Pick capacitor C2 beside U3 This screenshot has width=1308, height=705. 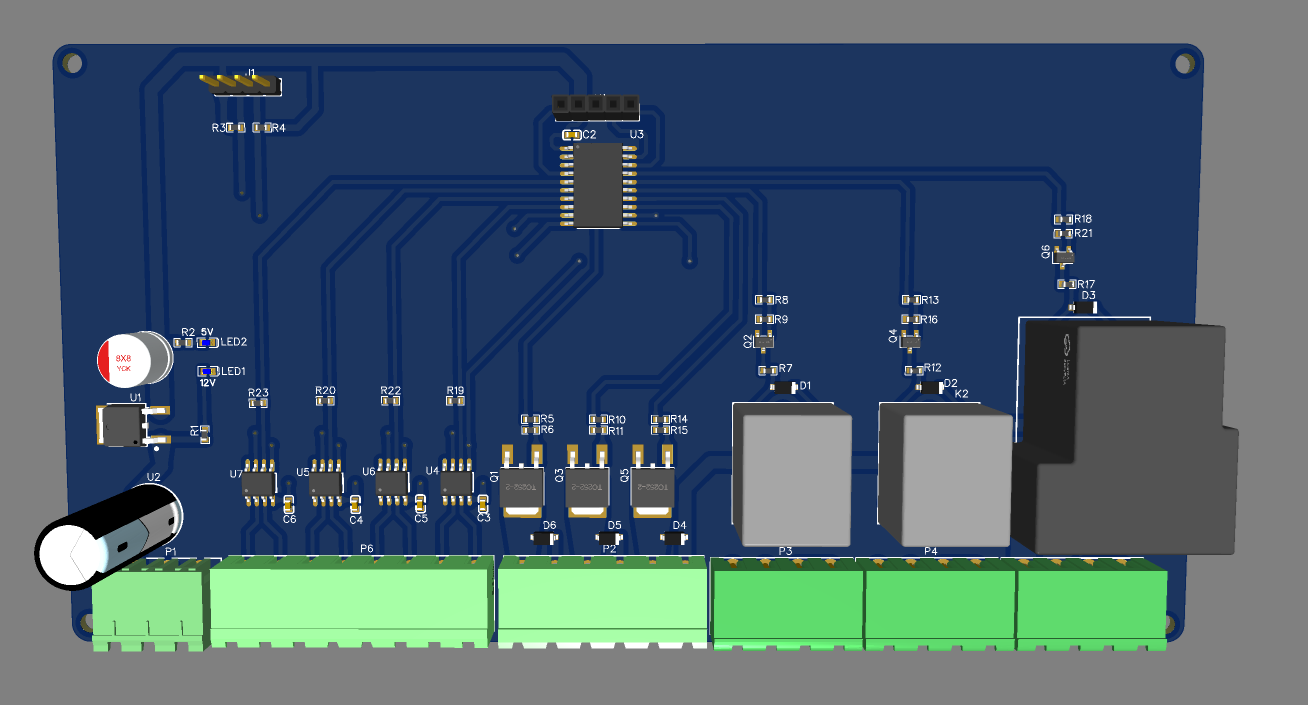[572, 134]
